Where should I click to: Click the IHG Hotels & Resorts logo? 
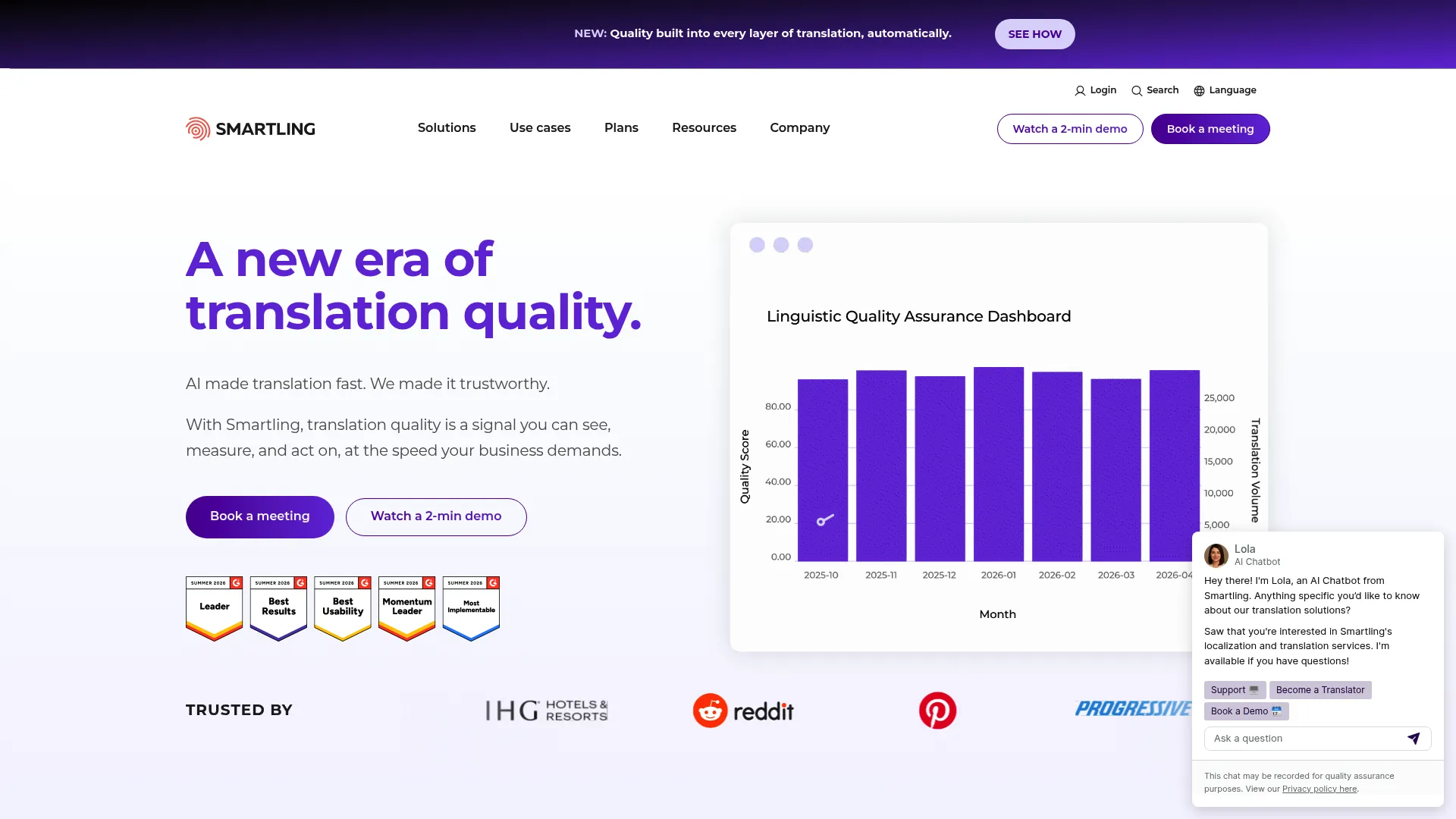(x=547, y=711)
